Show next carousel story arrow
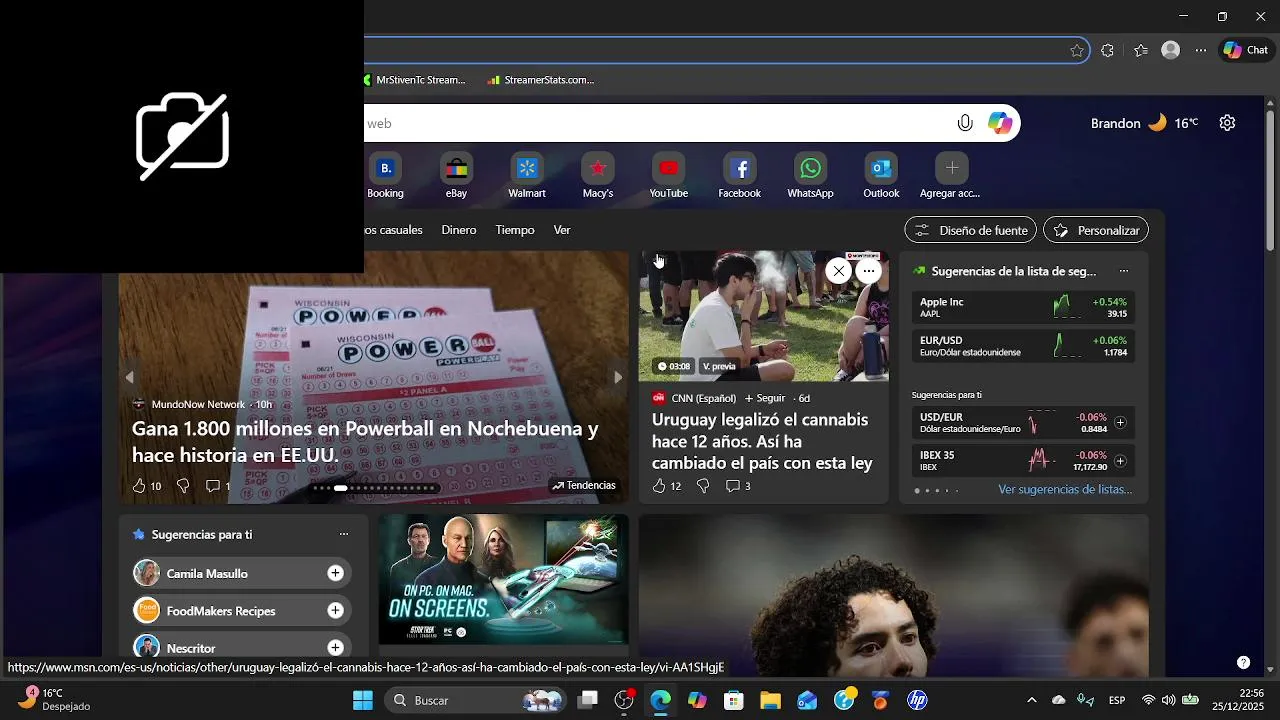This screenshot has height=720, width=1280. [x=618, y=377]
